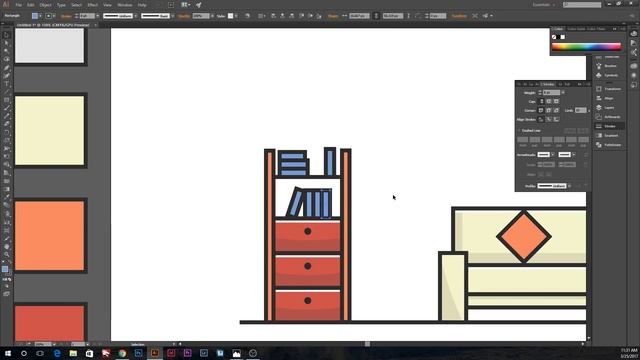This screenshot has width=640, height=360.
Task: Select the Rectangle tool
Action: click(x=6, y=100)
